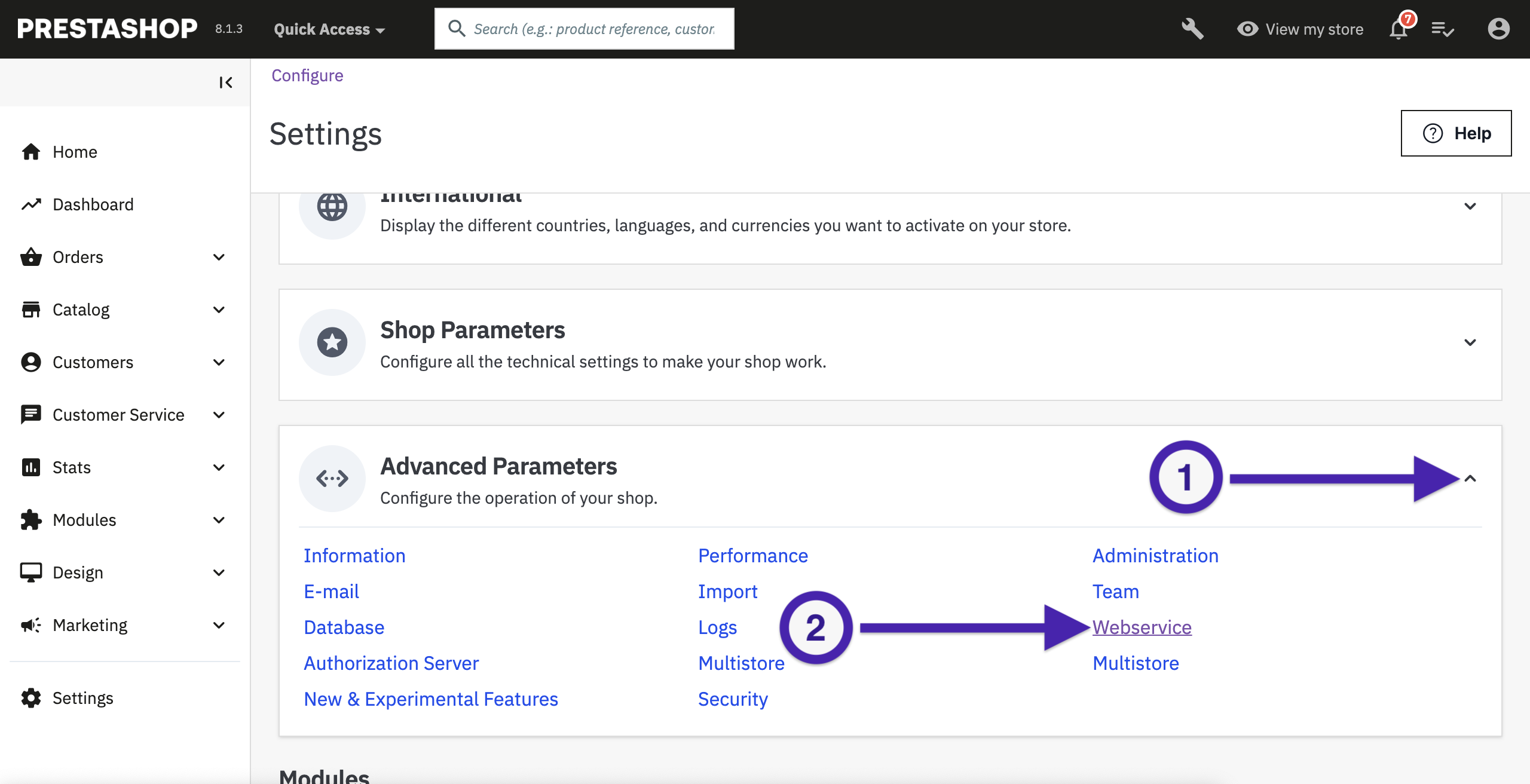Open the Quick Access dropdown
1530x784 pixels.
point(329,29)
